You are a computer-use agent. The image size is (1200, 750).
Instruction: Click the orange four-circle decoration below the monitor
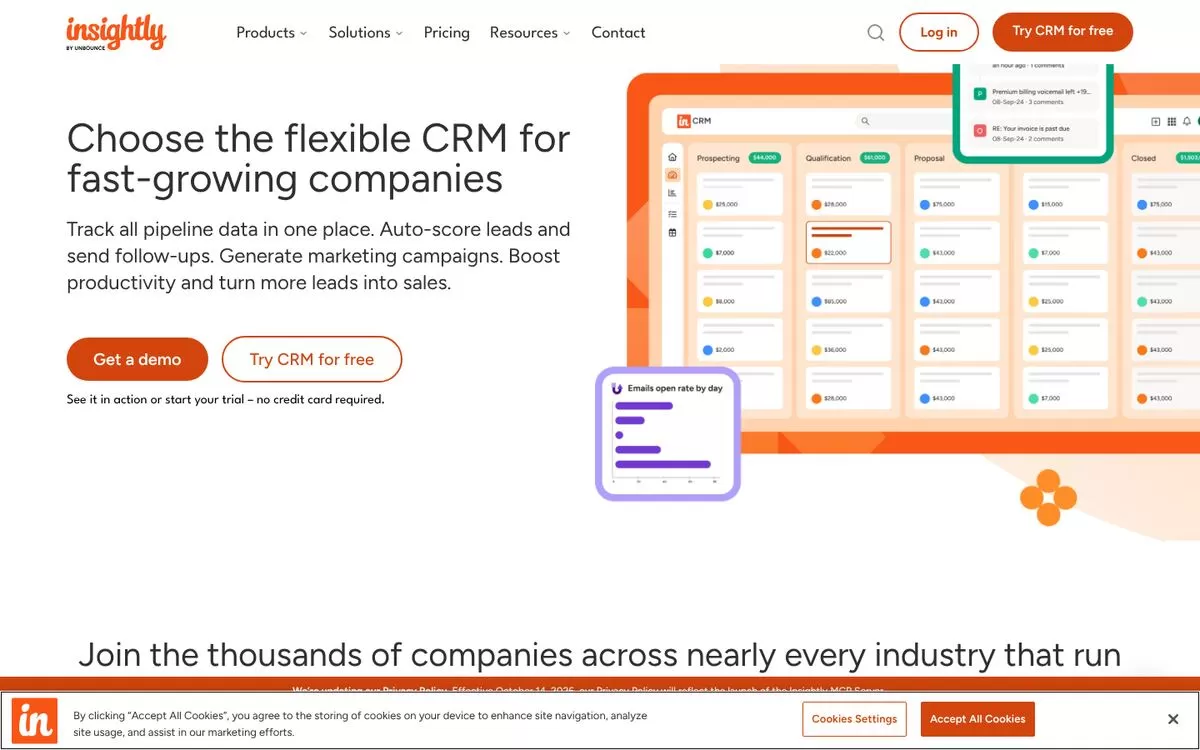coord(1048,497)
